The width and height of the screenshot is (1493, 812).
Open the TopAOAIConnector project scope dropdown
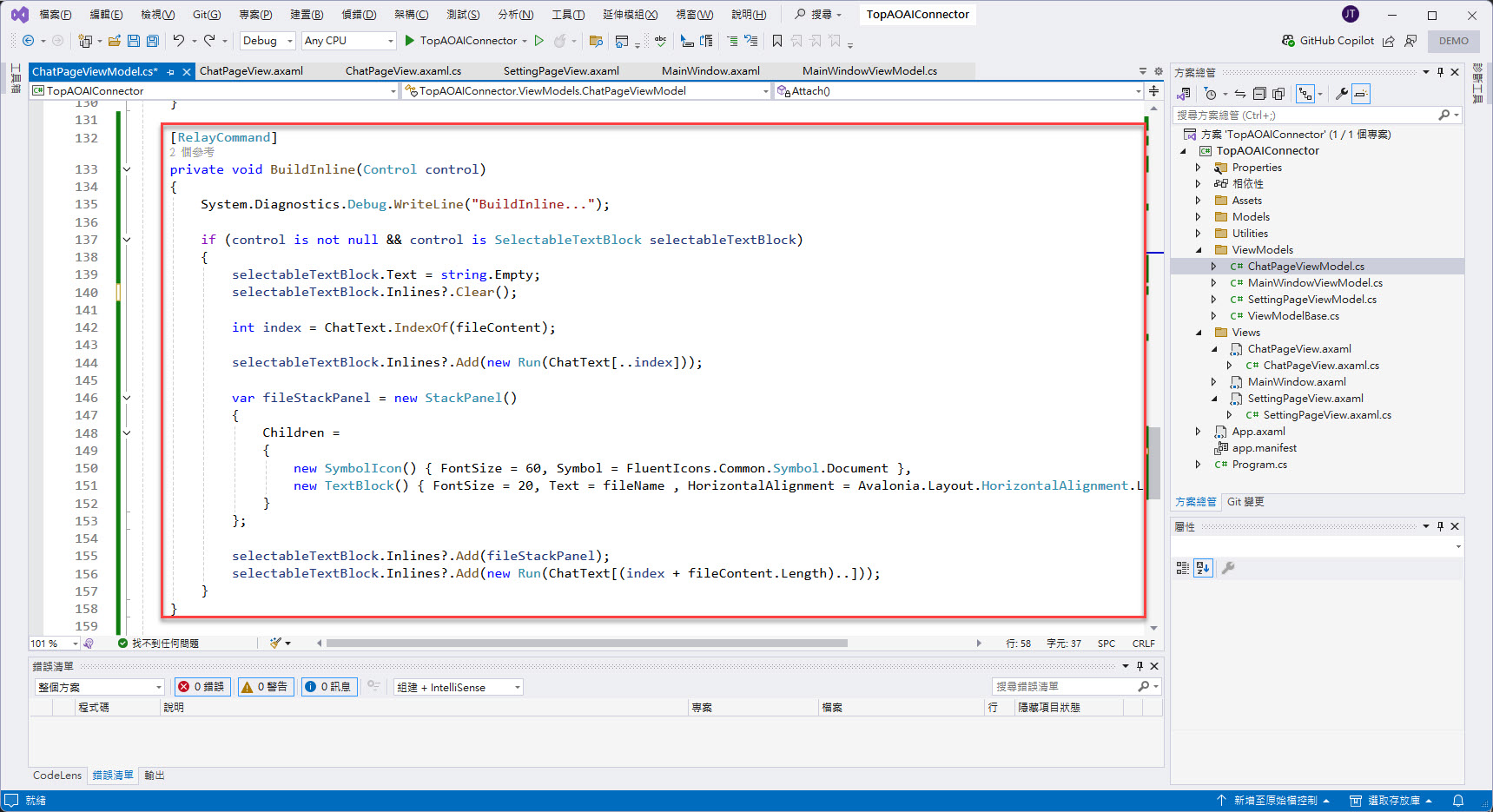[x=214, y=90]
